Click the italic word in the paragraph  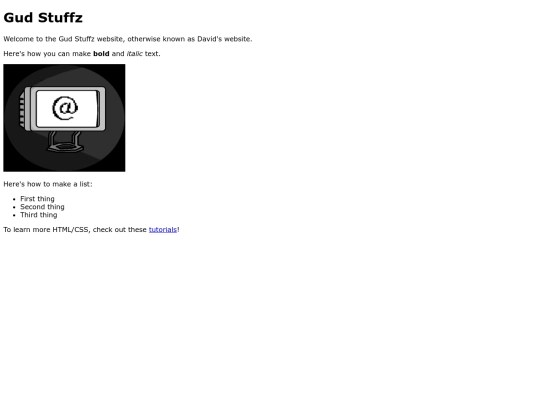tap(134, 54)
